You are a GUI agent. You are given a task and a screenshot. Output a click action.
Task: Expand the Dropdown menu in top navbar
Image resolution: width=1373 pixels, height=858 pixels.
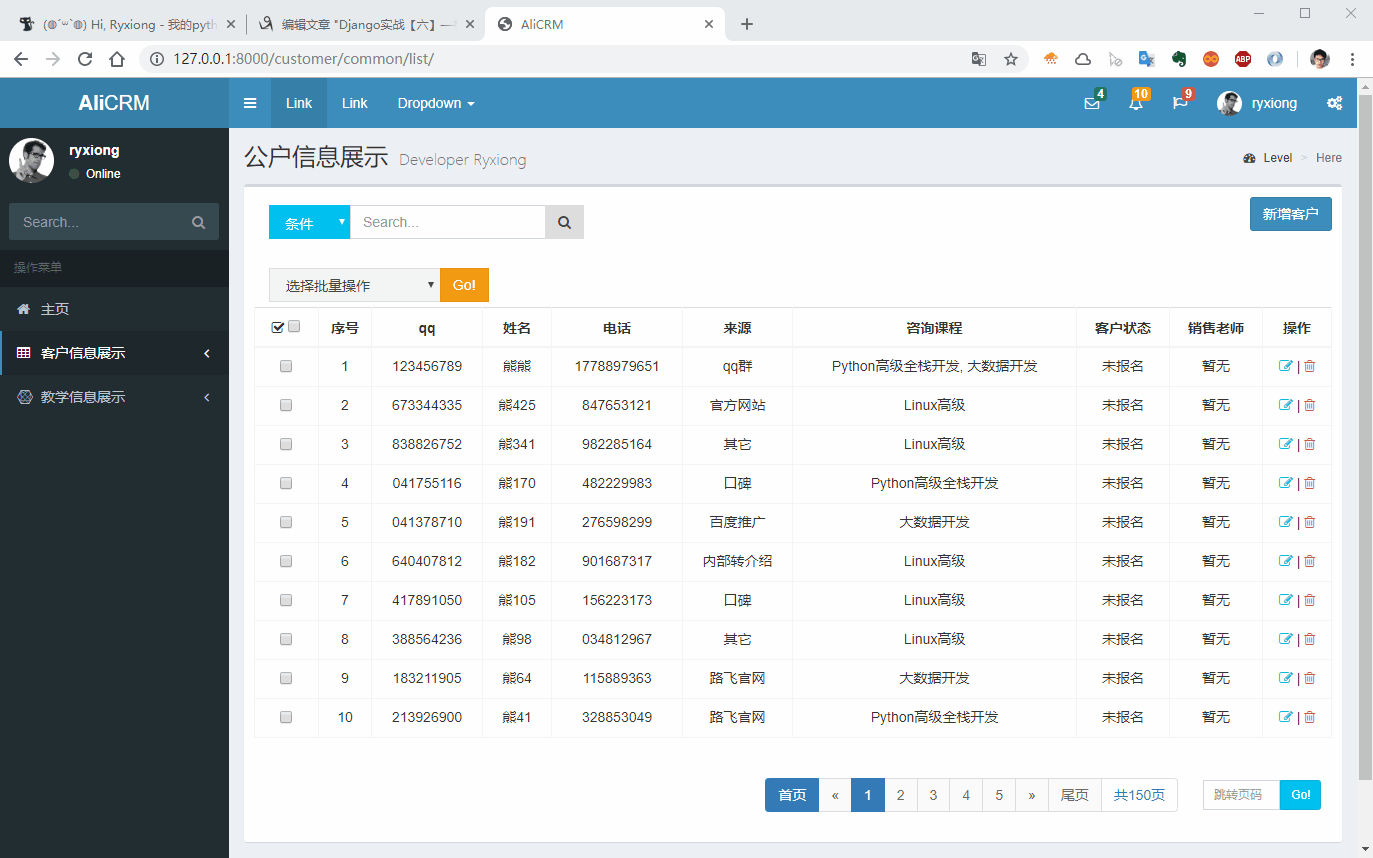pyautogui.click(x=435, y=102)
